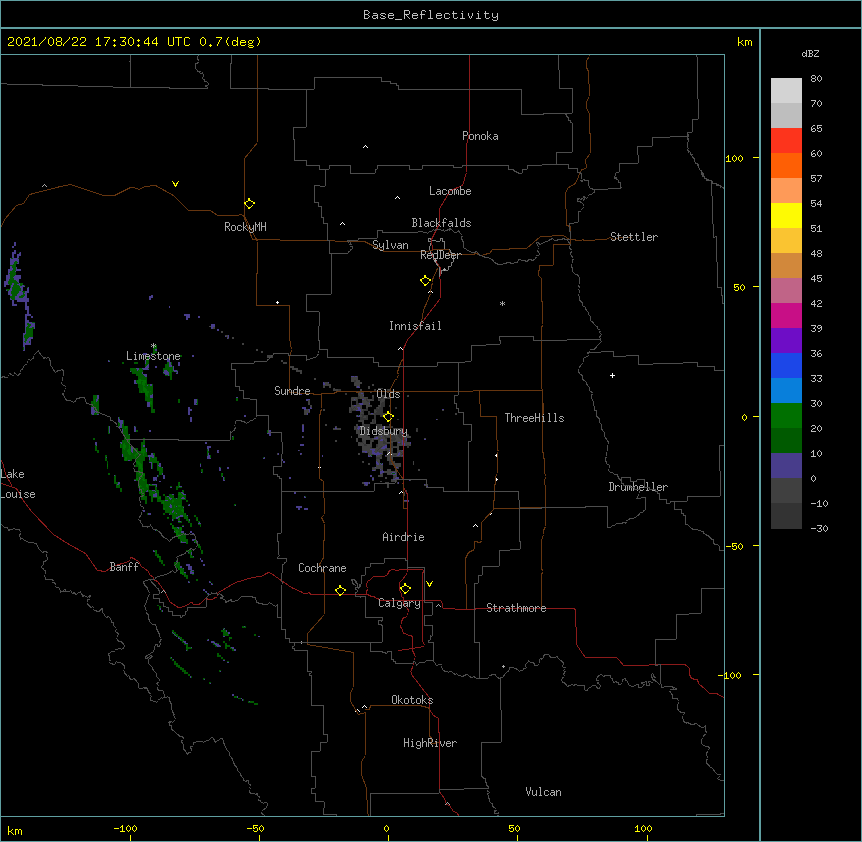The width and height of the screenshot is (862, 842).
Task: Click the yellow diamond marker above RockyMH
Action: 249,203
